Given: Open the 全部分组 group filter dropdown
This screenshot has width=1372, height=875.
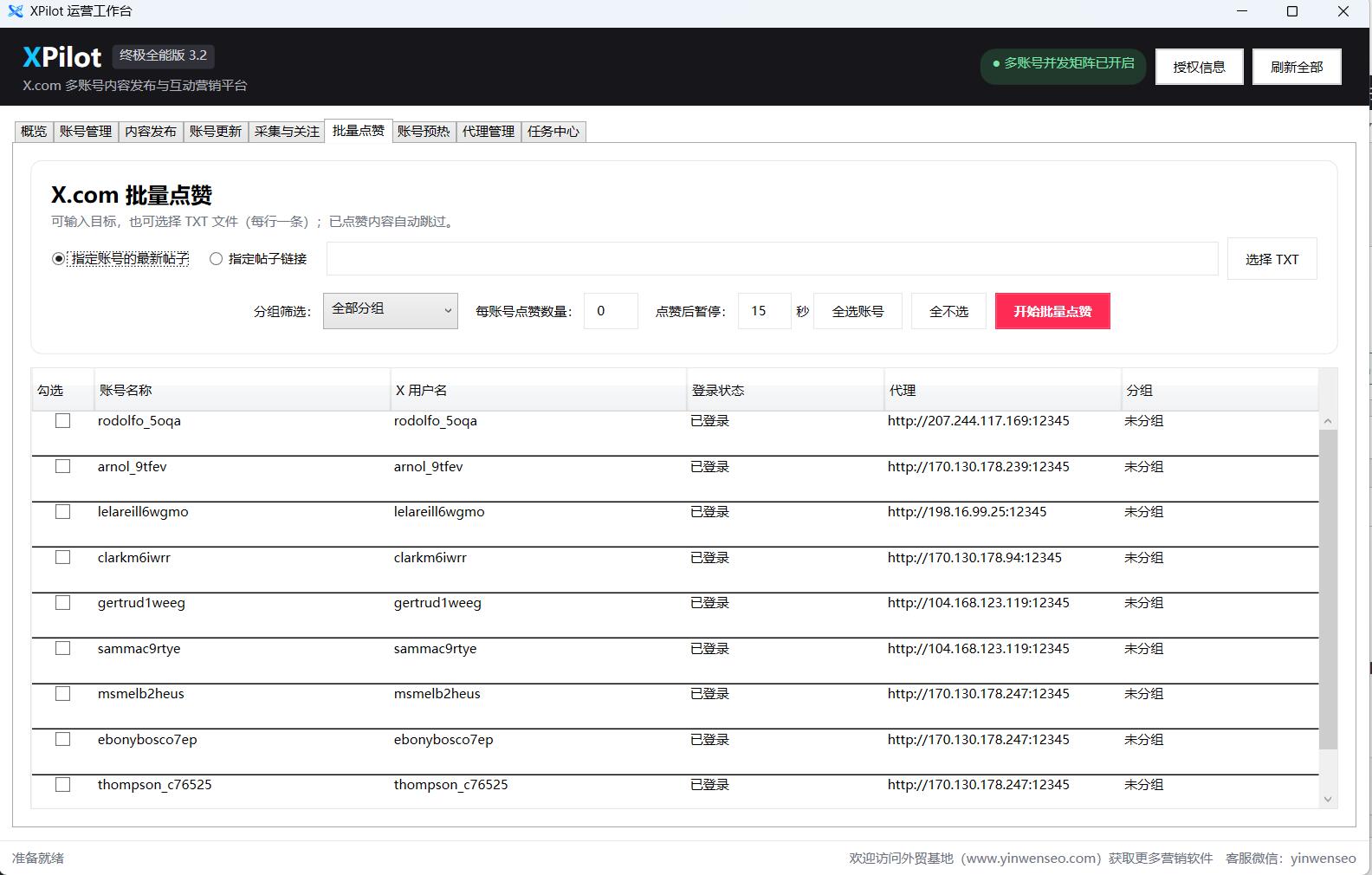Looking at the screenshot, I should click(391, 310).
